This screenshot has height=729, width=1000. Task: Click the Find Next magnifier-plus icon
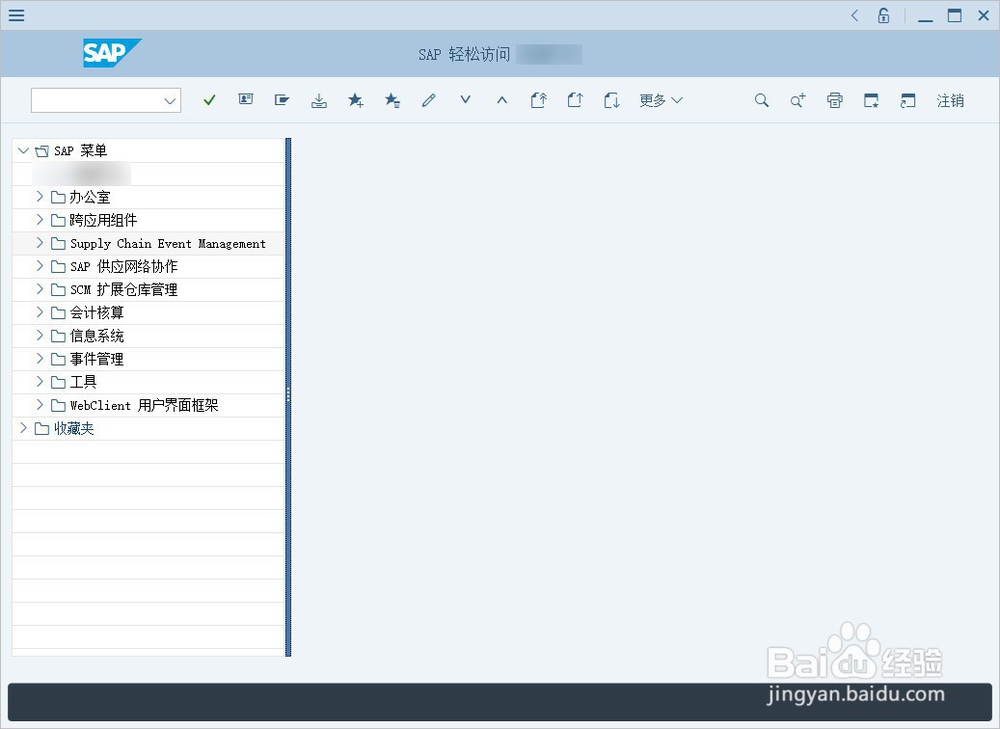point(798,100)
